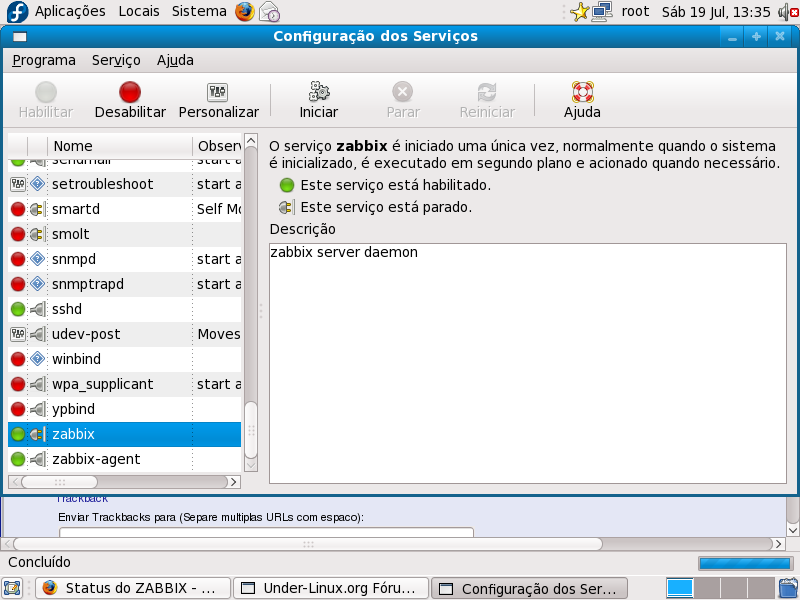Select the sshd service
The width and height of the screenshot is (800, 600).
point(124,309)
